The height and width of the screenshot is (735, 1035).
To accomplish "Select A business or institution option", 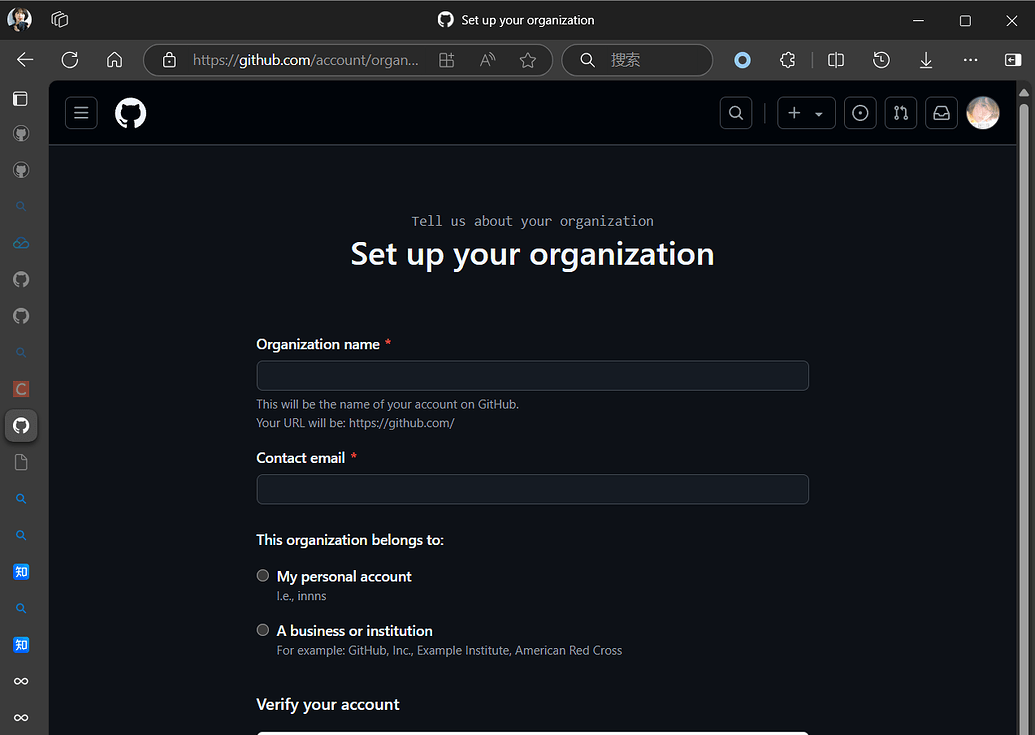I will [x=262, y=630].
